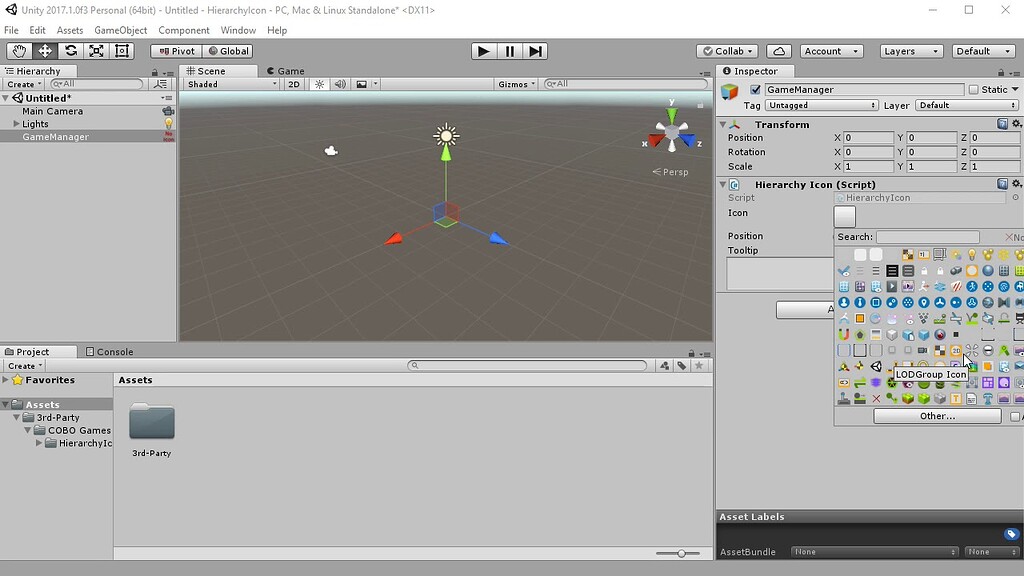
Task: Open the GameObject menu
Action: pyautogui.click(x=118, y=29)
